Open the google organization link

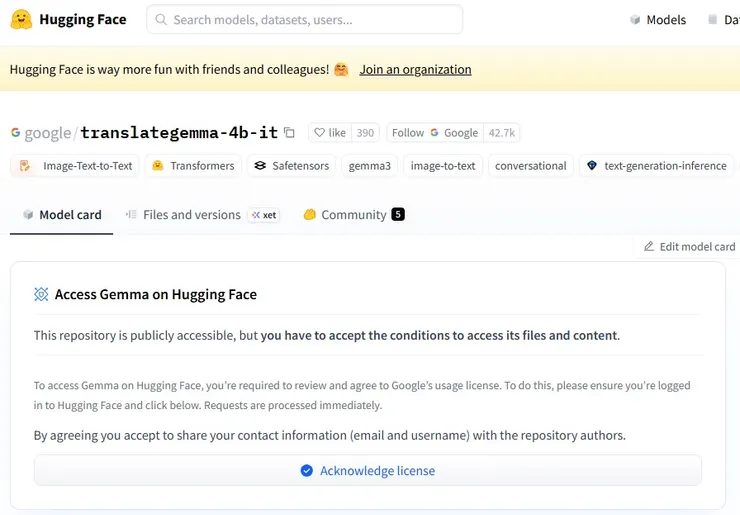click(47, 133)
